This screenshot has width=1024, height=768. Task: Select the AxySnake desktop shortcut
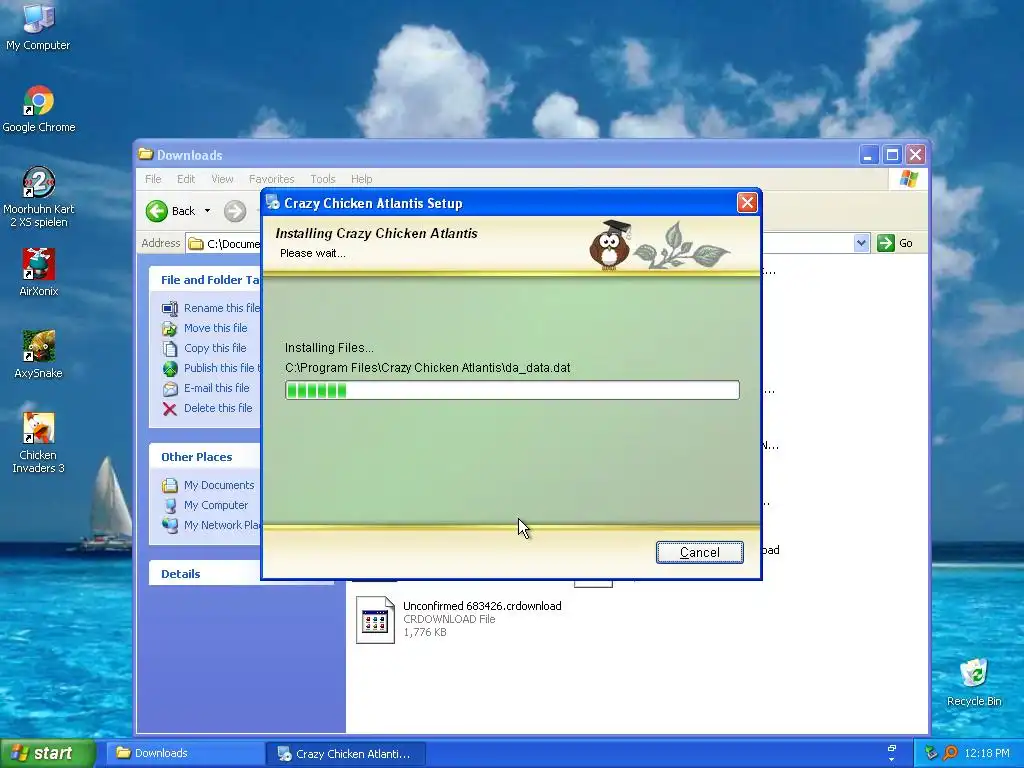(39, 355)
